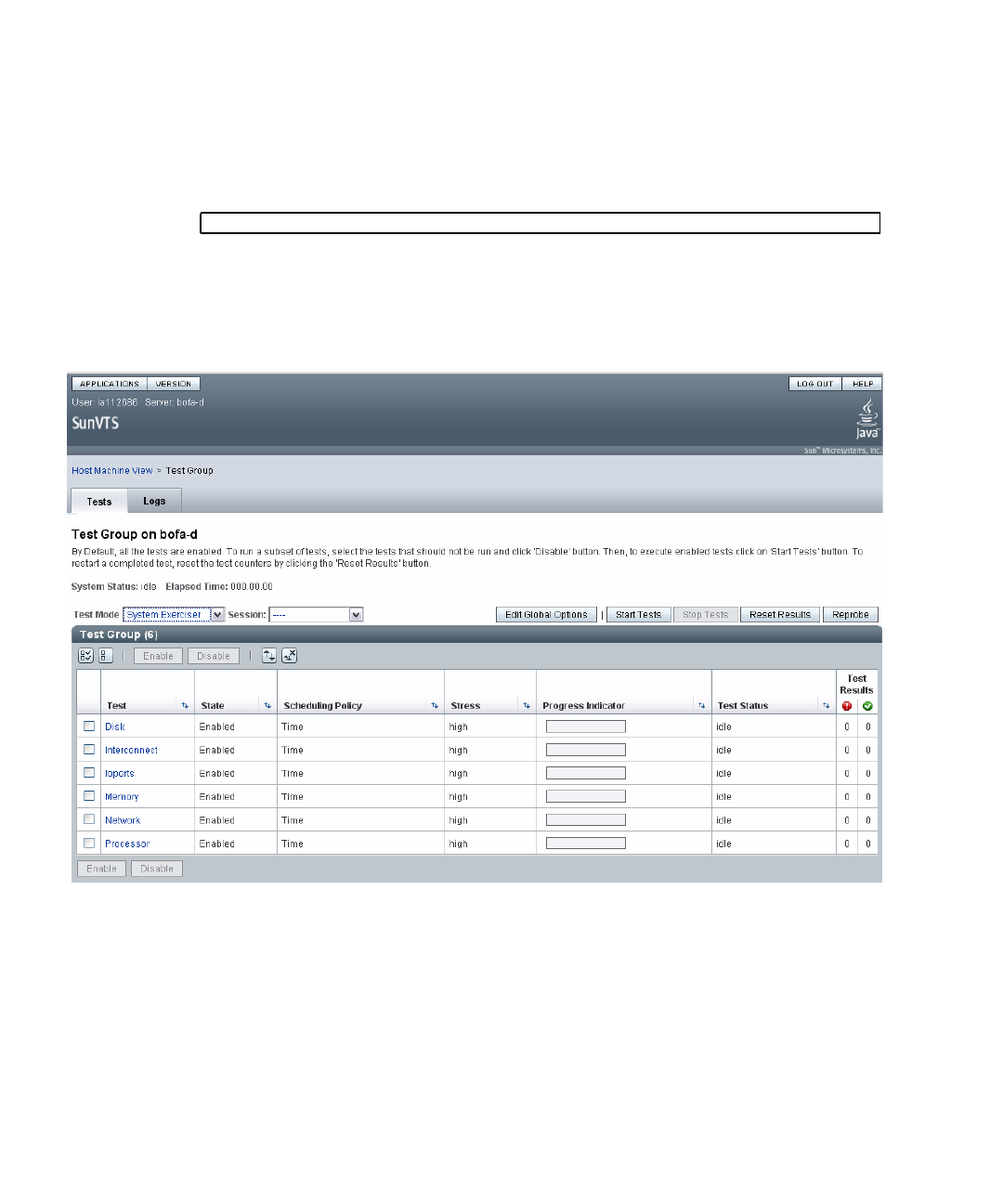Image resolution: width=1003 pixels, height=1204 pixels.
Task: Click the Network row progress bar
Action: tap(586, 819)
